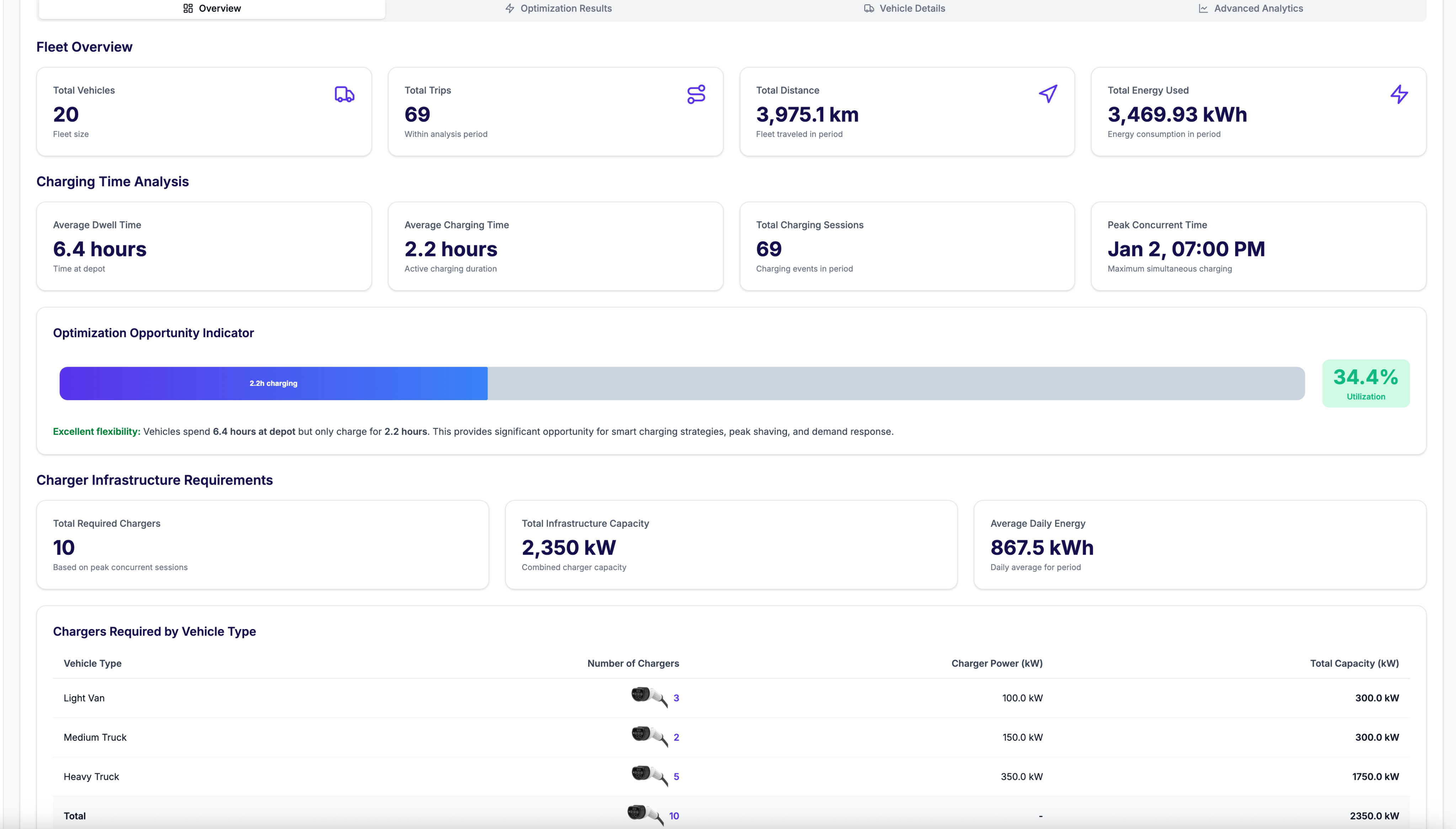
Task: Click the lightning bolt icon in Total Energy Used
Action: 1399,94
